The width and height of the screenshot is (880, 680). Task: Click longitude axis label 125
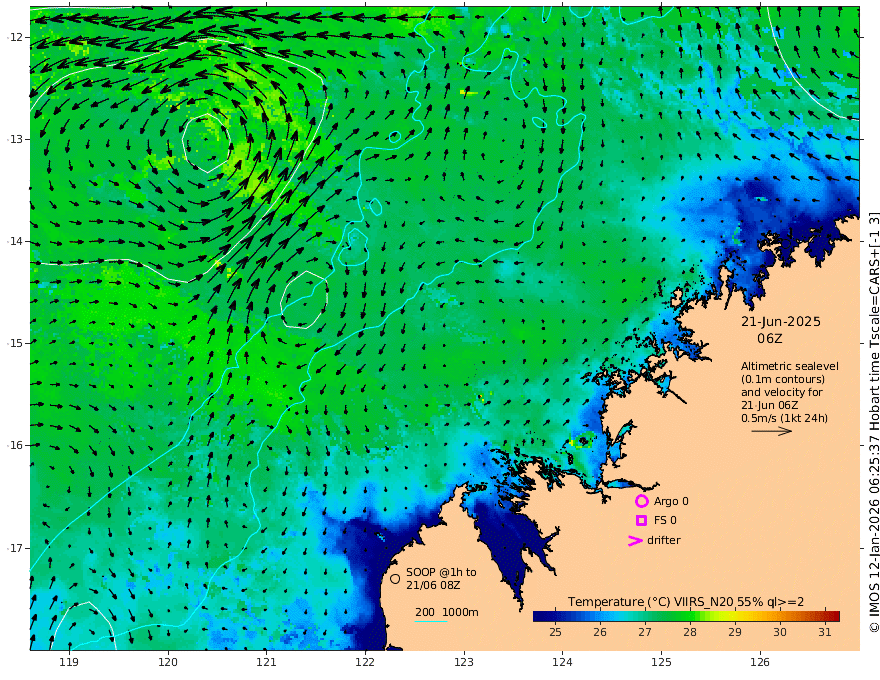pyautogui.click(x=661, y=662)
